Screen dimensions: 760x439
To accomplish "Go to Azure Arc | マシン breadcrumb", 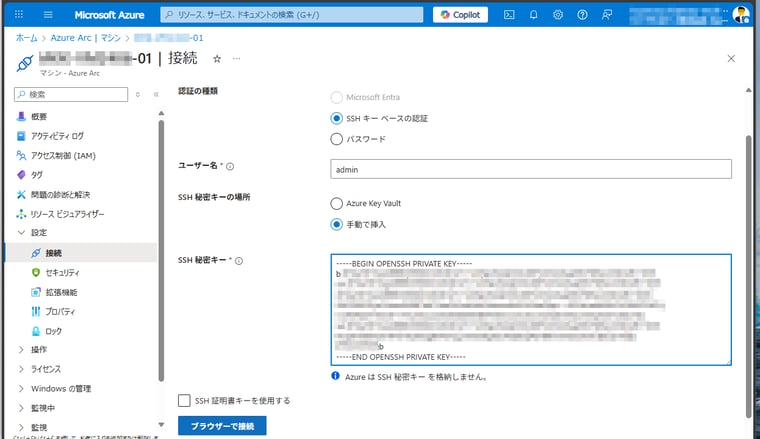I will click(85, 38).
